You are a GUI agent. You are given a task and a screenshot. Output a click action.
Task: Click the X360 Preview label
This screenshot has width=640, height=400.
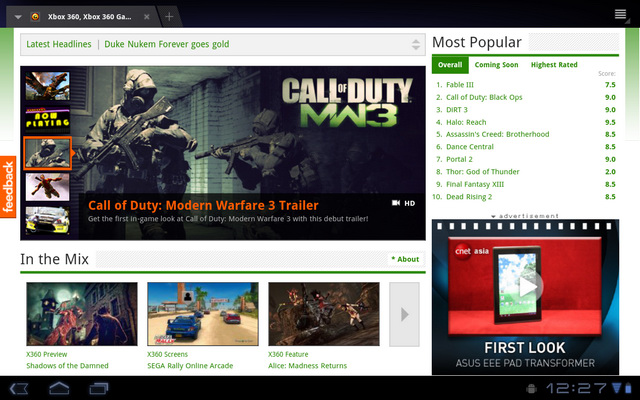click(47, 354)
